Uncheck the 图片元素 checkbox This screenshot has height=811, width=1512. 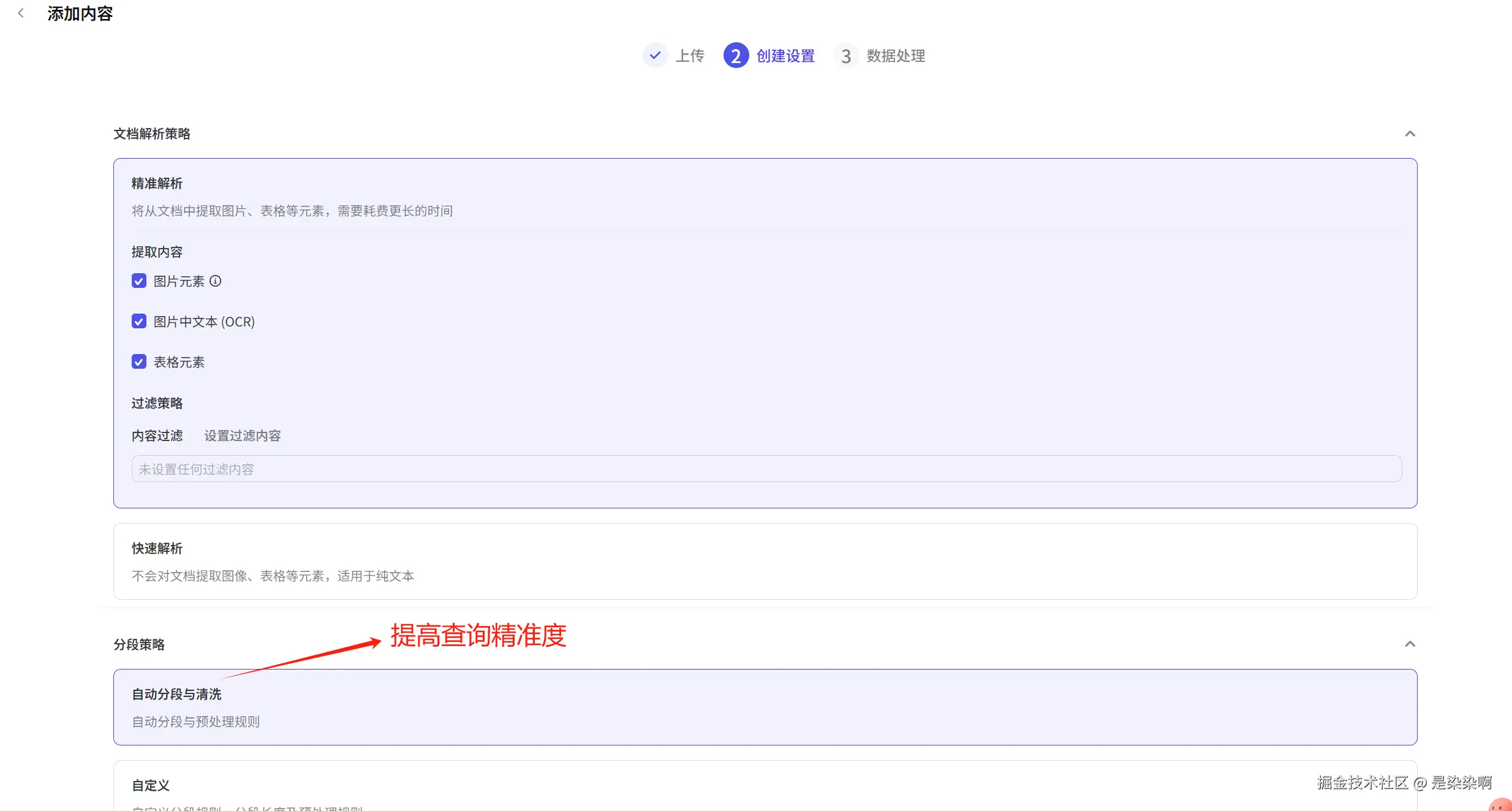pos(139,281)
